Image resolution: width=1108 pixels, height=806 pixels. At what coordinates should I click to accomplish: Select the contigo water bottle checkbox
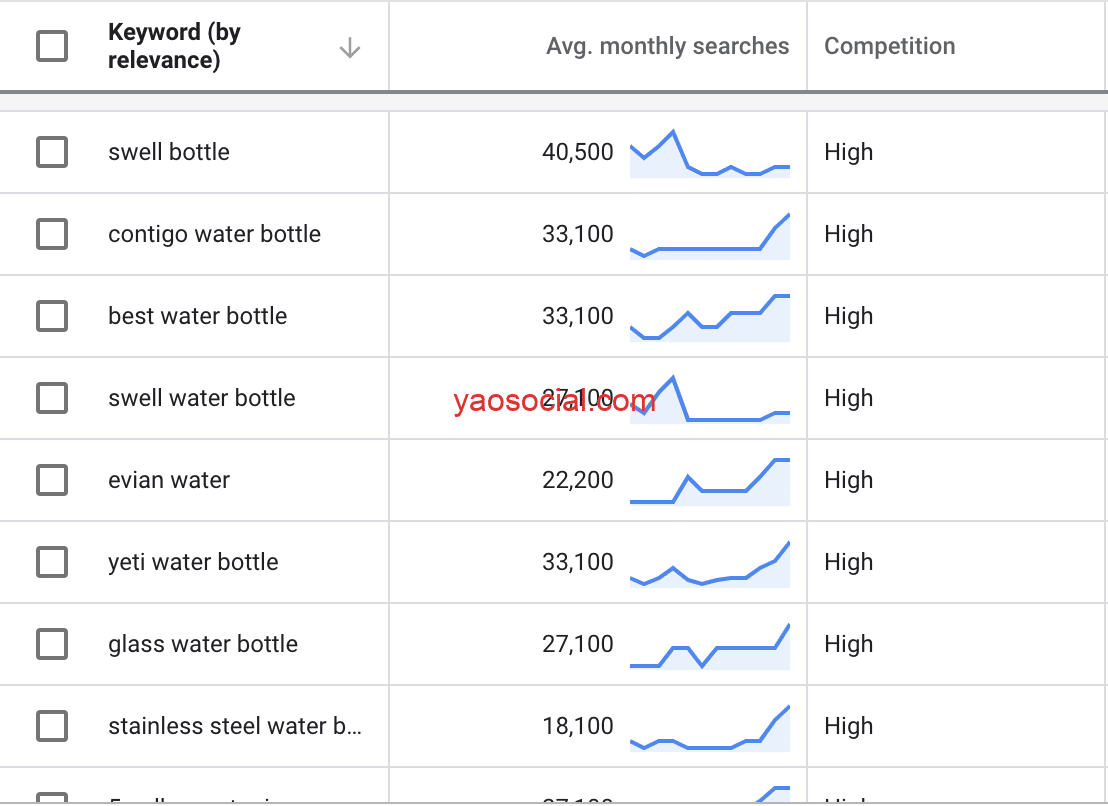(52, 234)
